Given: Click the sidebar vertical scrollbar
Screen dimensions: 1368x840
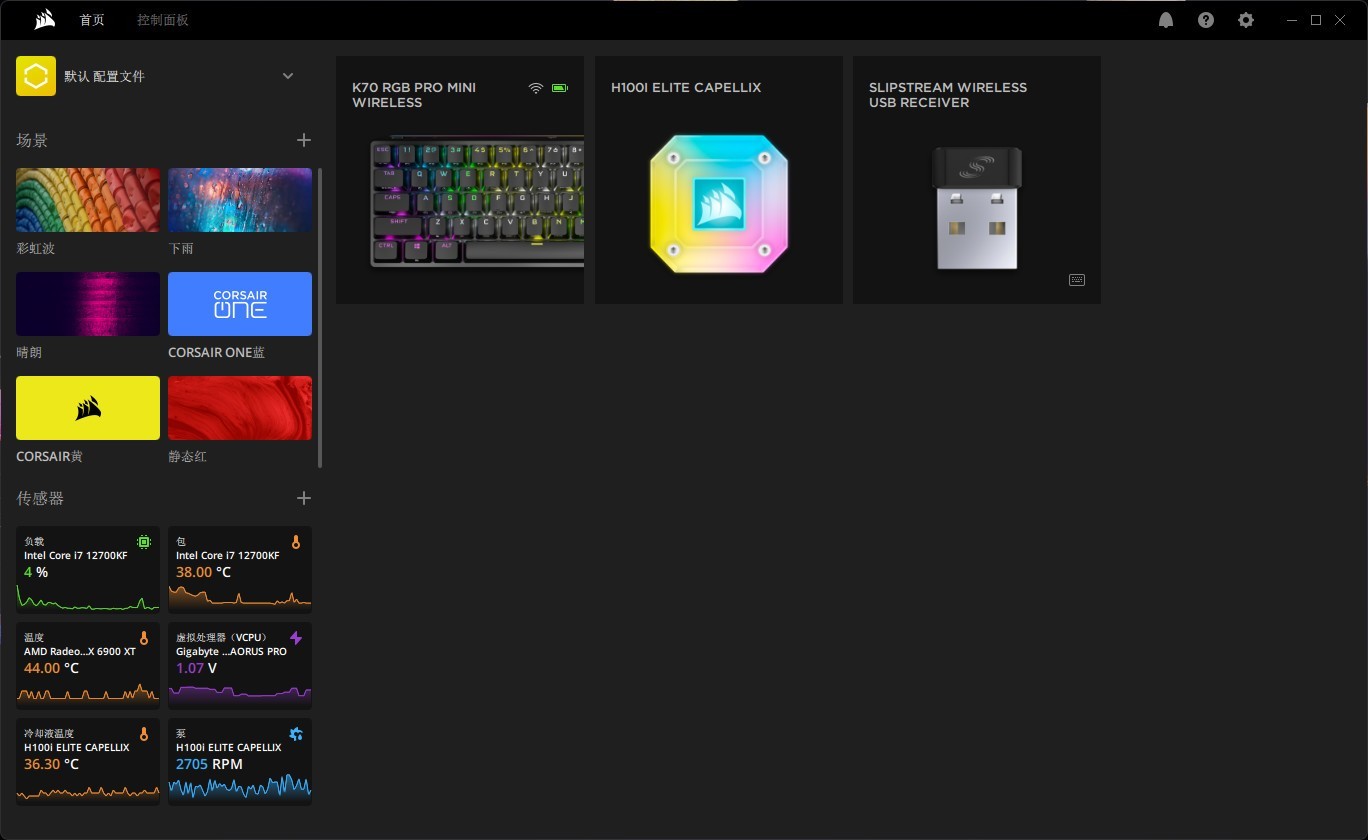Looking at the screenshot, I should click(320, 318).
